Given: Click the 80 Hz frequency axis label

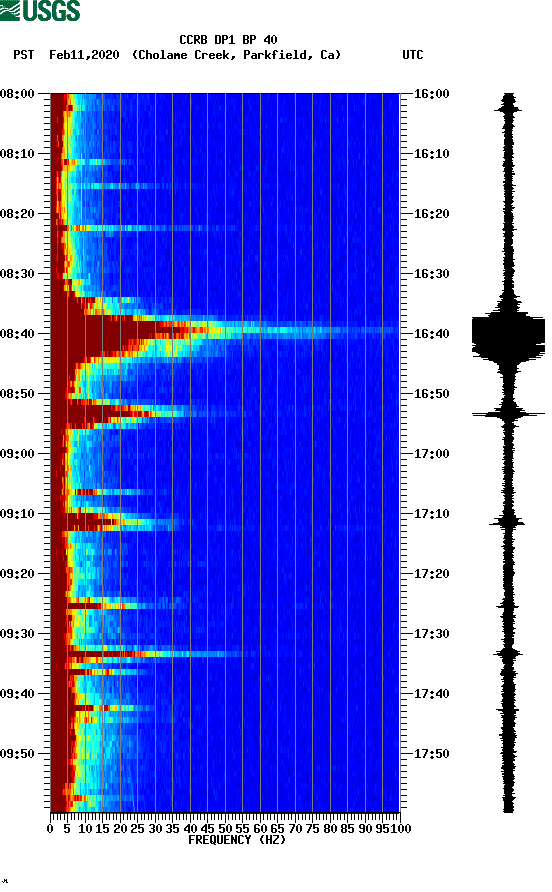Looking at the screenshot, I should coord(330,829).
